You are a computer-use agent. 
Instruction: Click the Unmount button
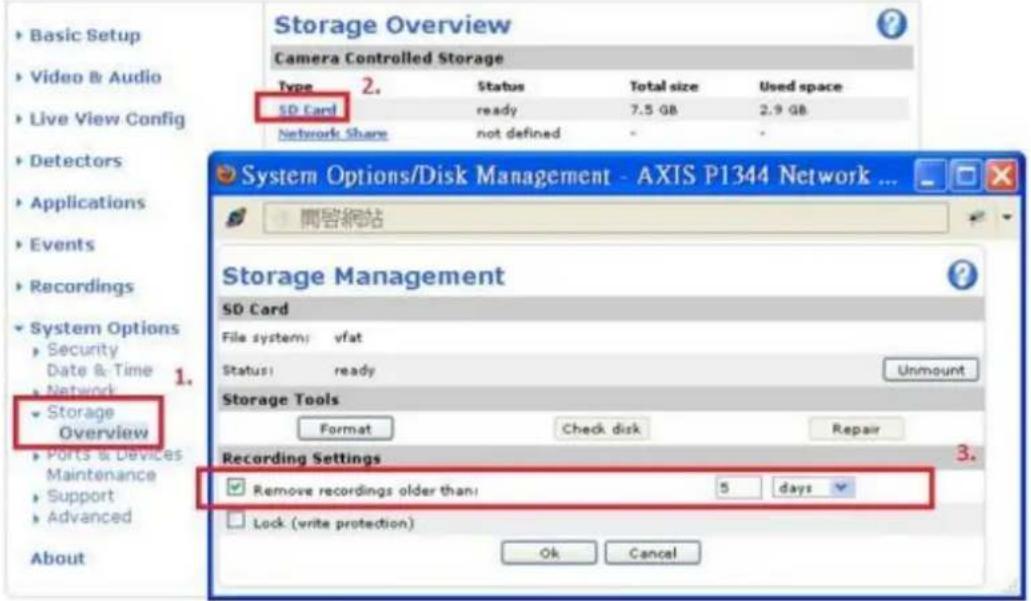[930, 370]
